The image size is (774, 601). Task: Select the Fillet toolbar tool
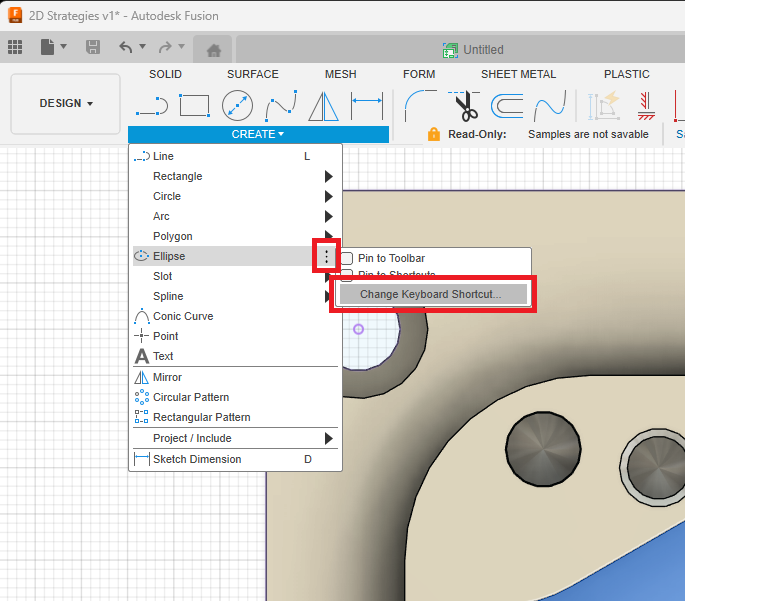[420, 106]
